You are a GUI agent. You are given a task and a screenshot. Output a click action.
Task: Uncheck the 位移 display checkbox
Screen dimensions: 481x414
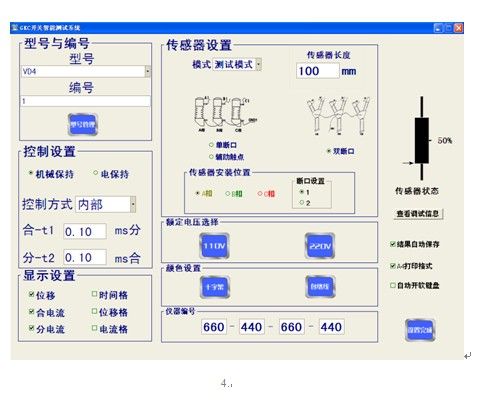(31, 294)
